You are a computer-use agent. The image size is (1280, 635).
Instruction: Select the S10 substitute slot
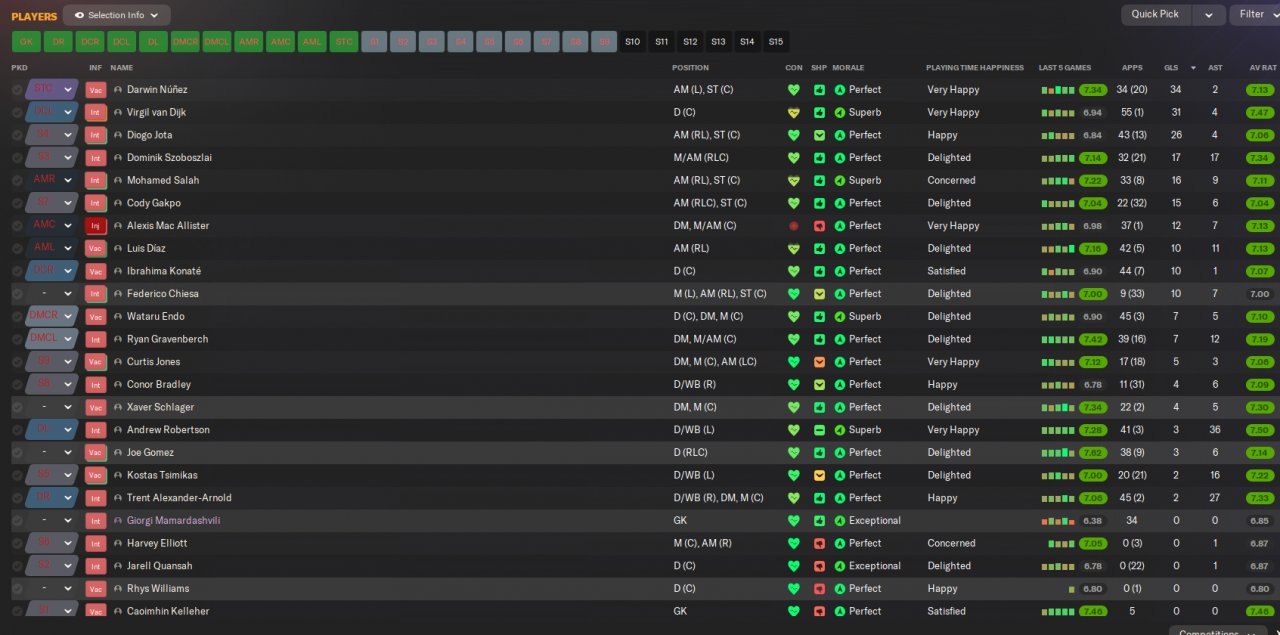coord(632,42)
